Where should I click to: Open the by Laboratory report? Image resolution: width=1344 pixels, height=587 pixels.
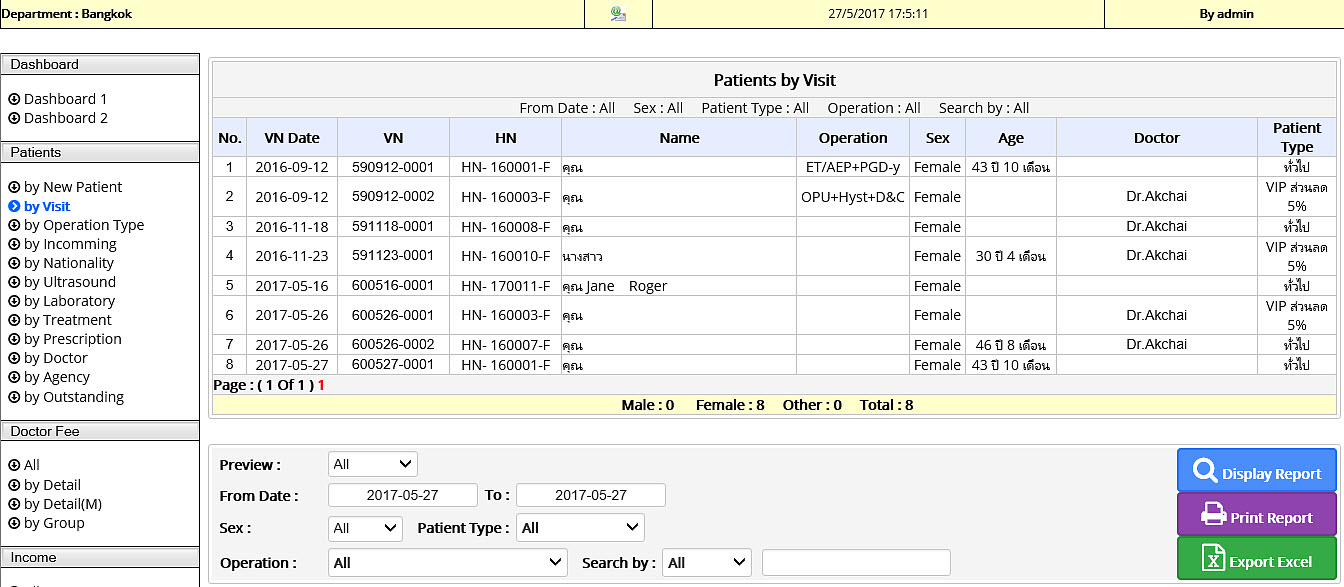[69, 301]
